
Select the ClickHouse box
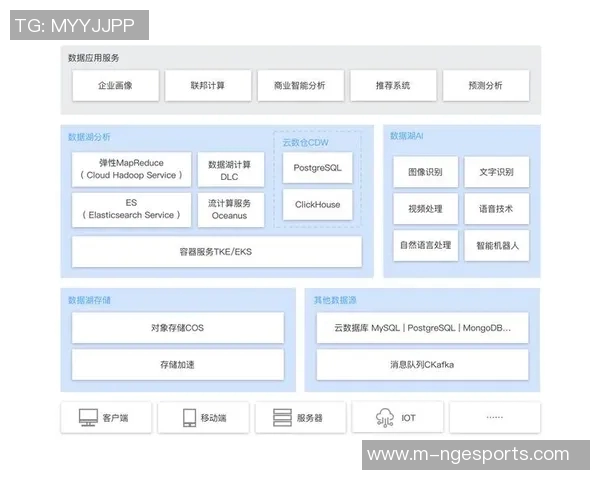coord(318,204)
